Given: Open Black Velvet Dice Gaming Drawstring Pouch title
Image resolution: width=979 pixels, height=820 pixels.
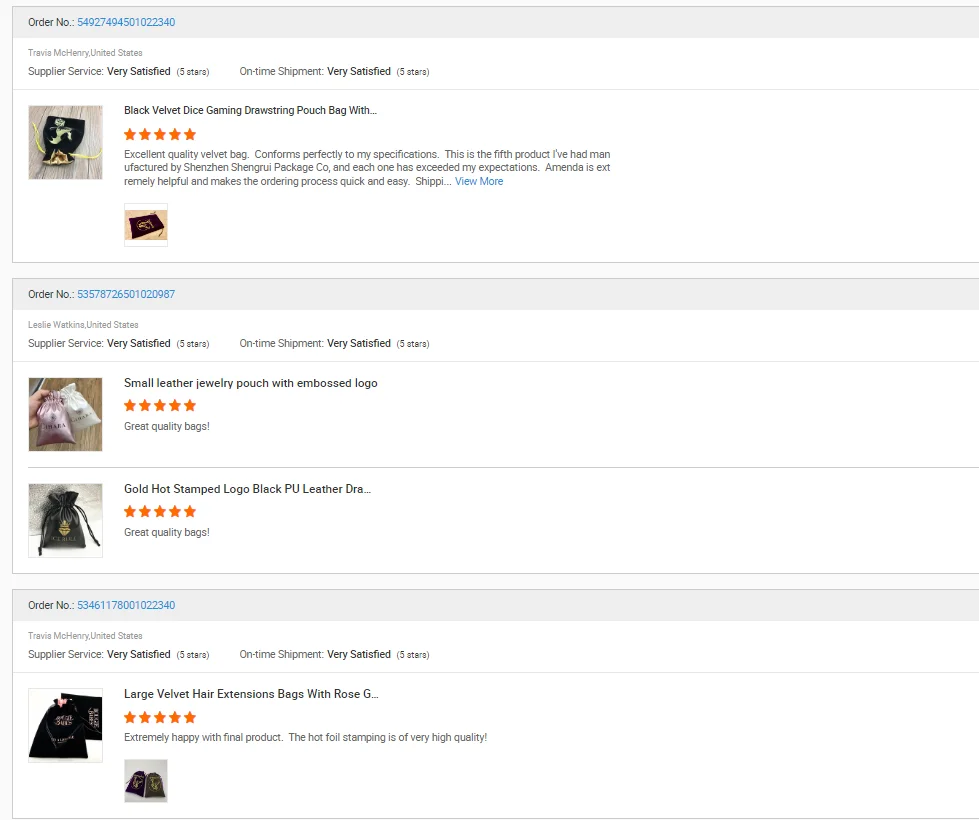Looking at the screenshot, I should 250,110.
